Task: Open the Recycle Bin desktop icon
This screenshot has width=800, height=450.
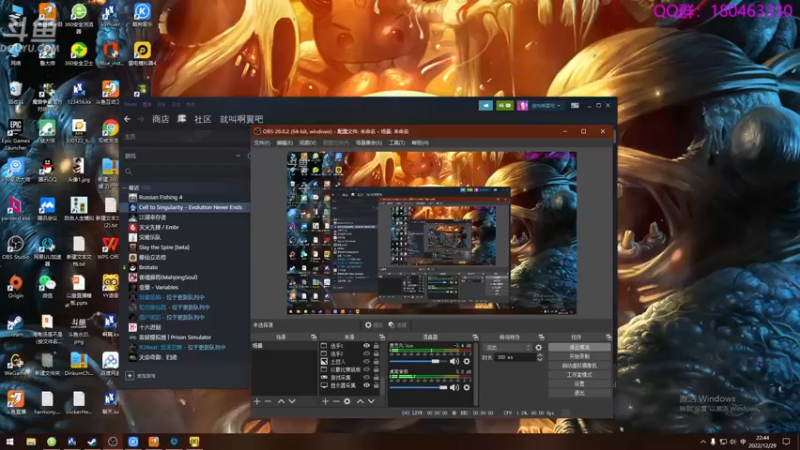Action: pyautogui.click(x=15, y=91)
